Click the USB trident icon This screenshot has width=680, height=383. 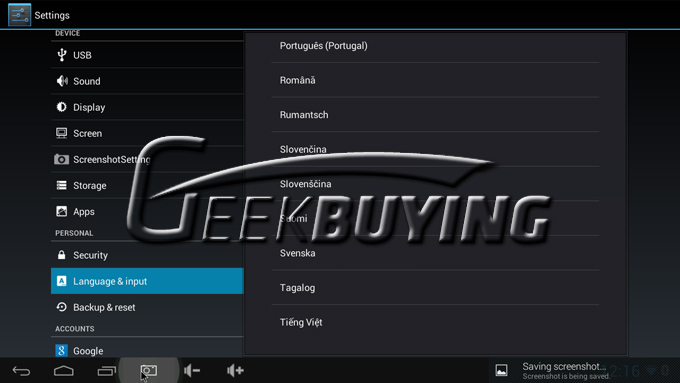click(x=62, y=55)
